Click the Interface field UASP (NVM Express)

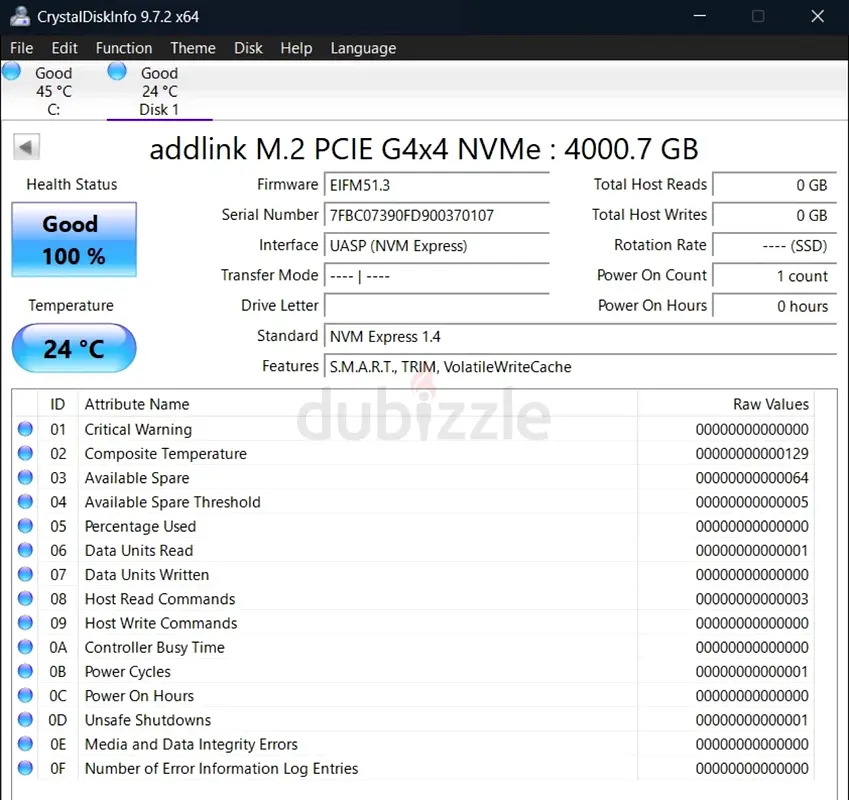(x=436, y=246)
